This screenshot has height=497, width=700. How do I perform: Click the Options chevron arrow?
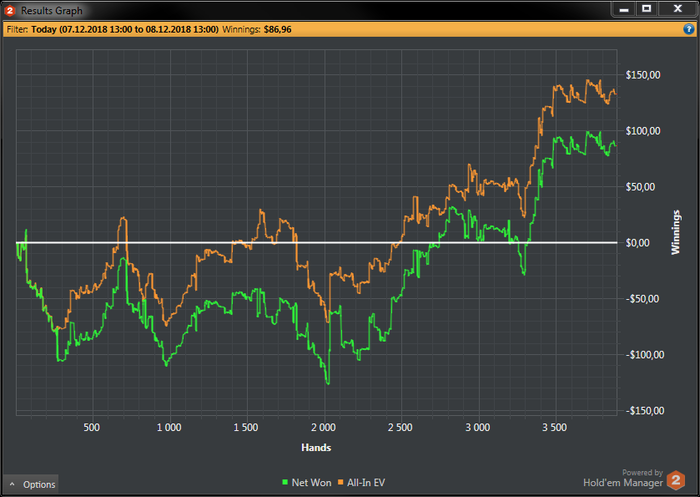click(x=12, y=484)
